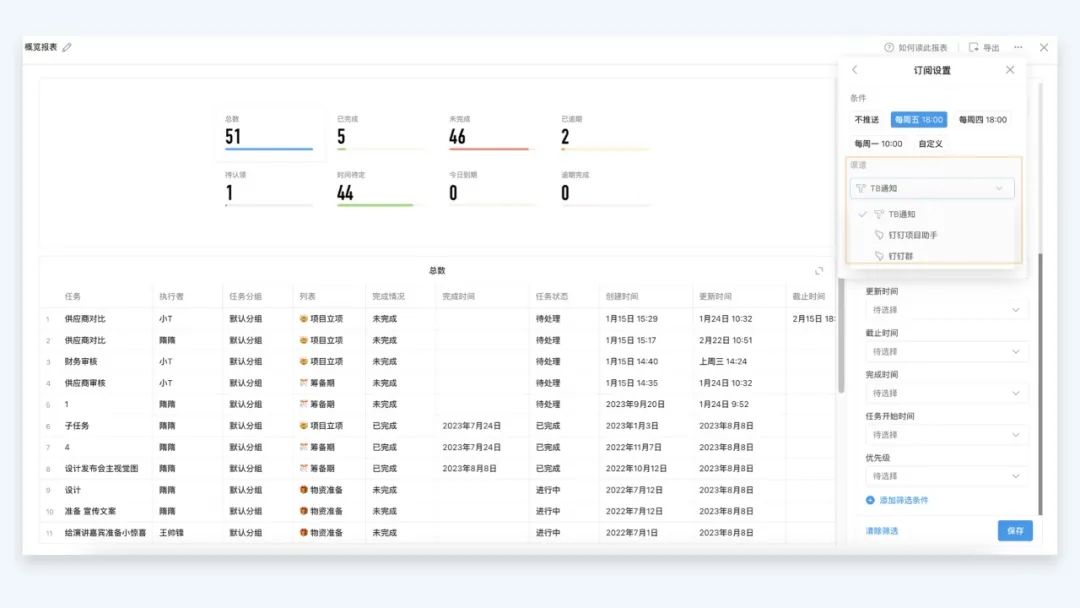
Task: Open task 设计发布会主视觉图 in row 8
Action: pos(101,468)
